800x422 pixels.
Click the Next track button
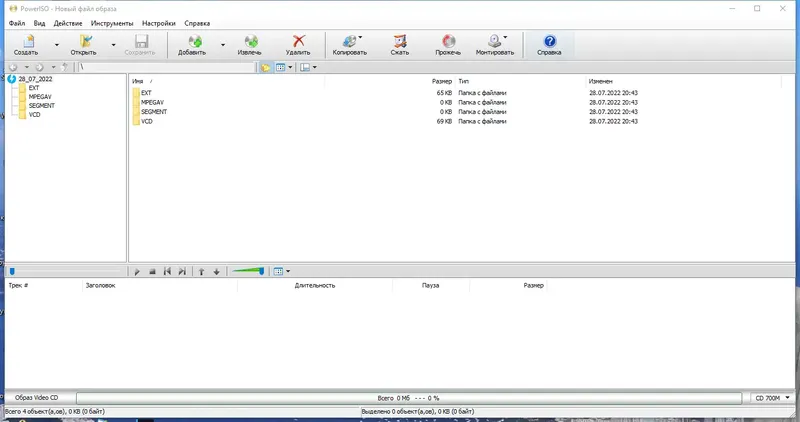[182, 271]
